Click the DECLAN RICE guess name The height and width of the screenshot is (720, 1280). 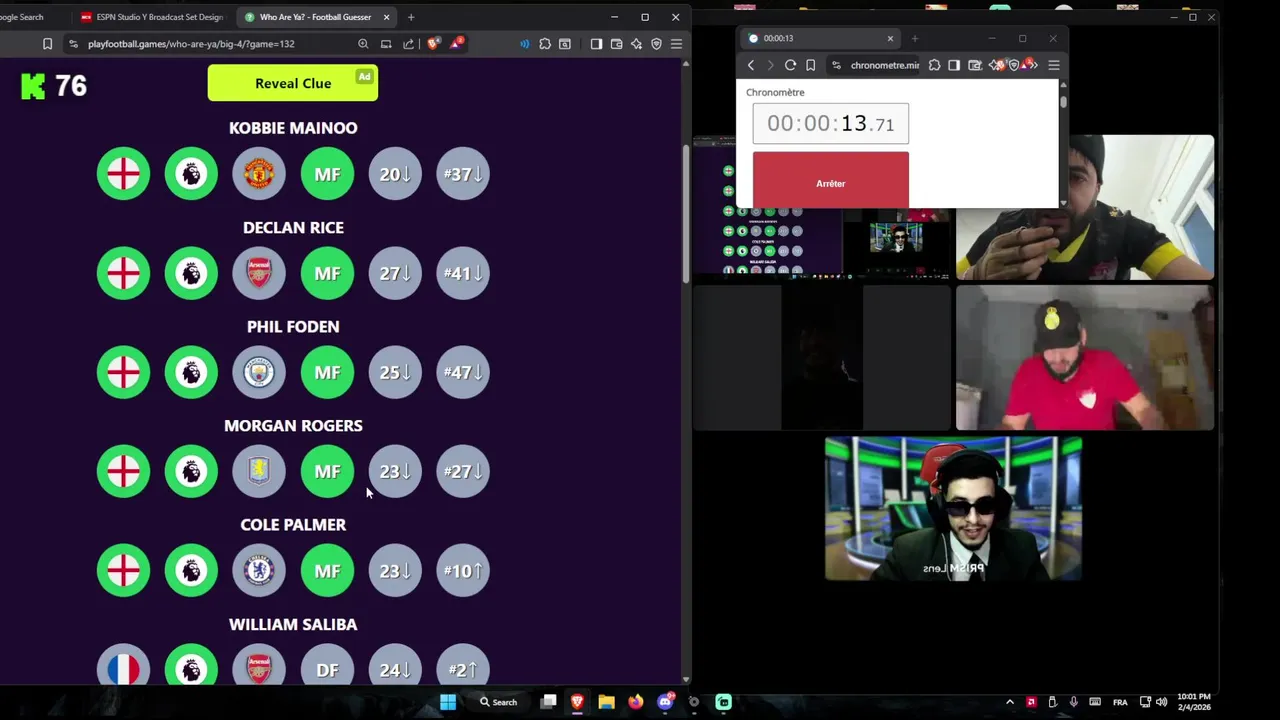[293, 227]
